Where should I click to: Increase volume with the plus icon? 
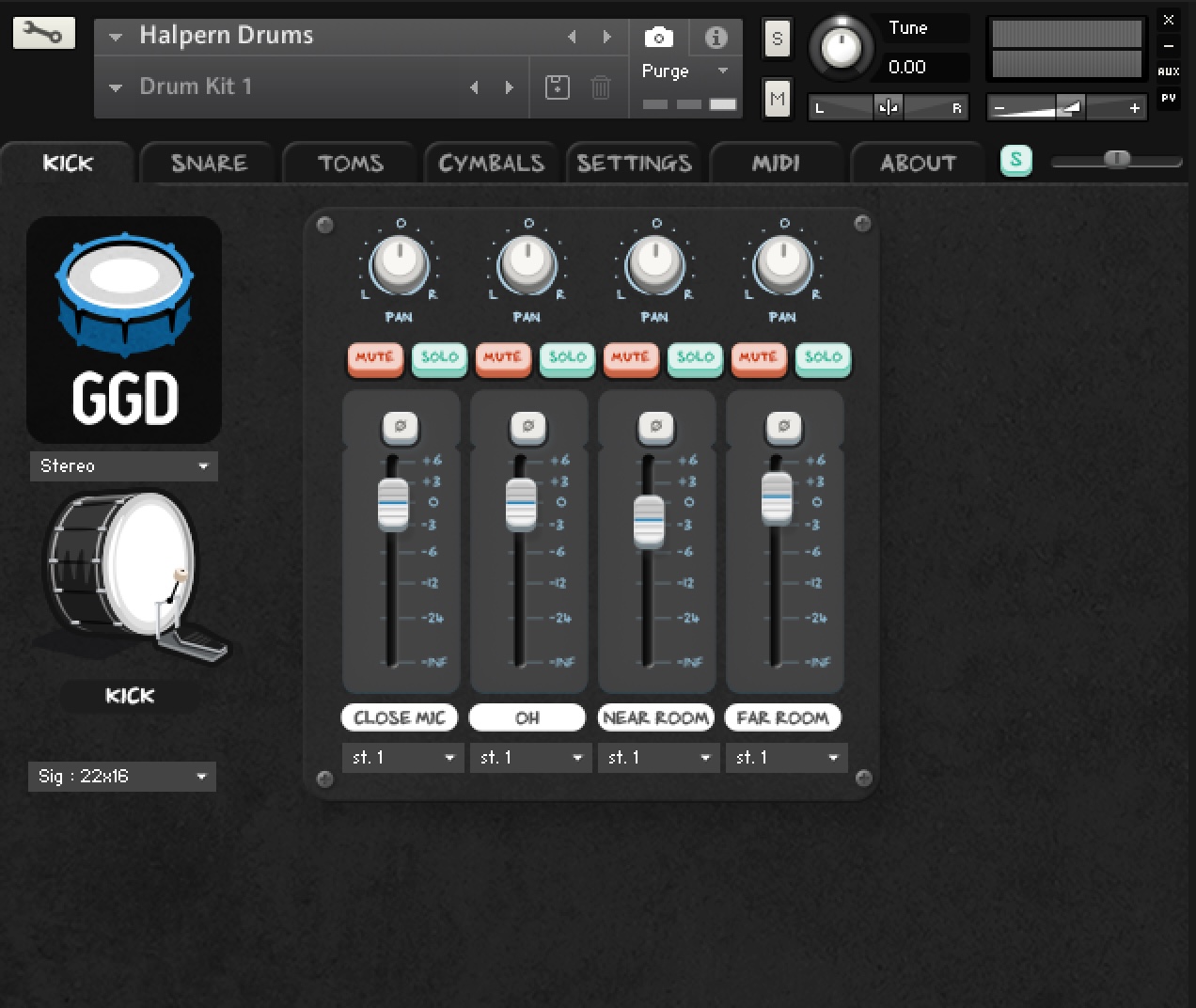(1135, 108)
